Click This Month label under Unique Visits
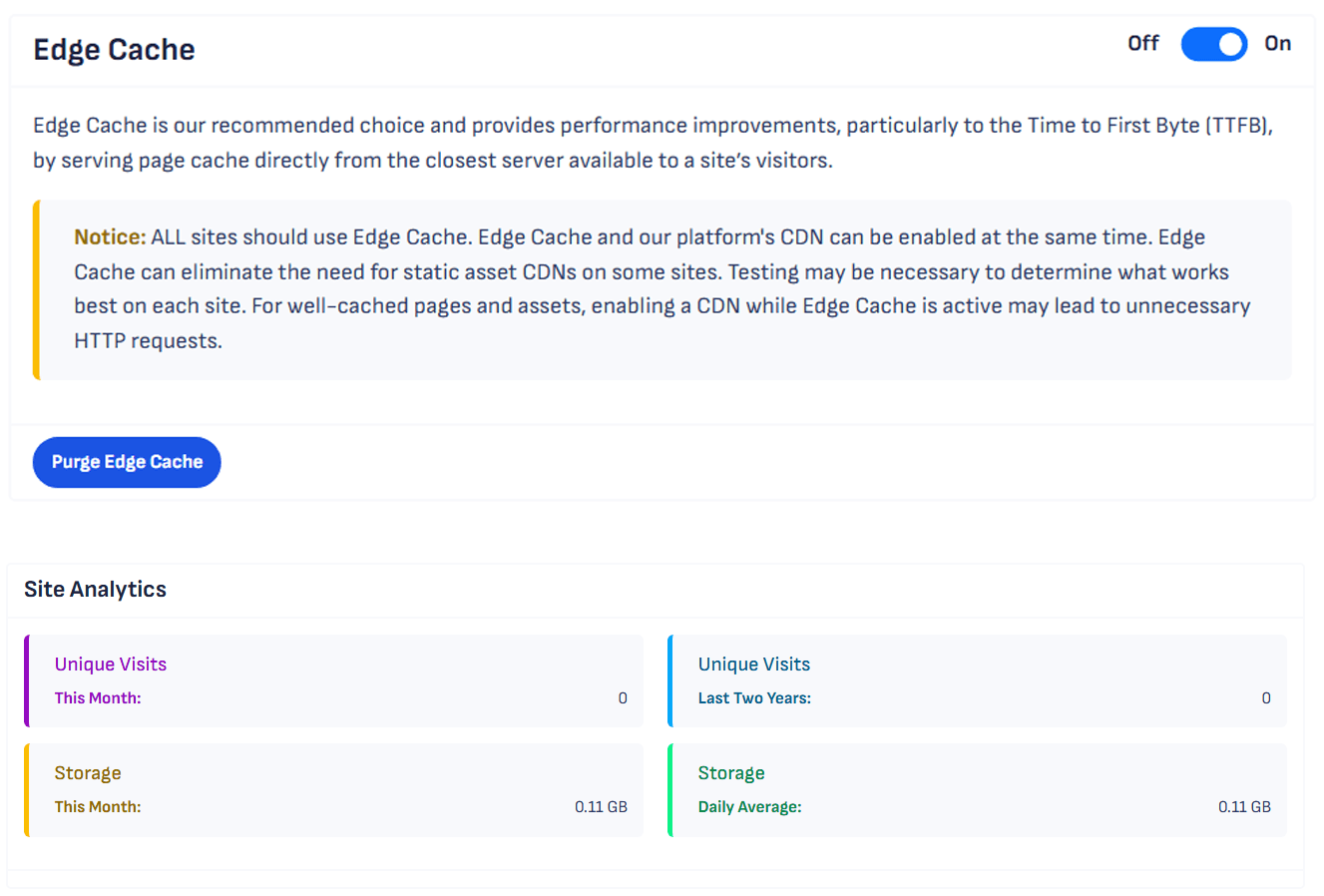 pyautogui.click(x=98, y=698)
